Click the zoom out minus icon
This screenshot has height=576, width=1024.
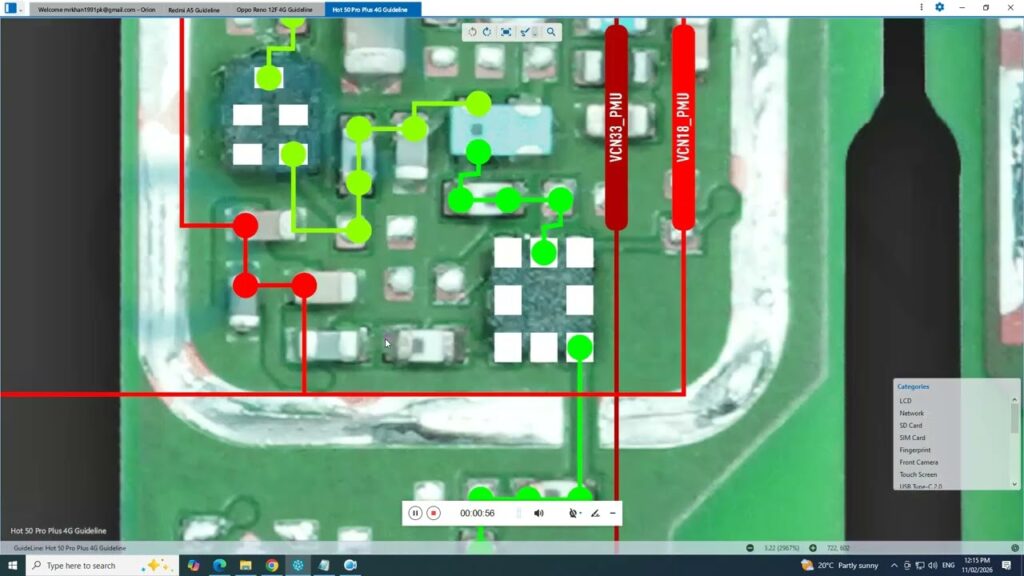click(x=750, y=548)
